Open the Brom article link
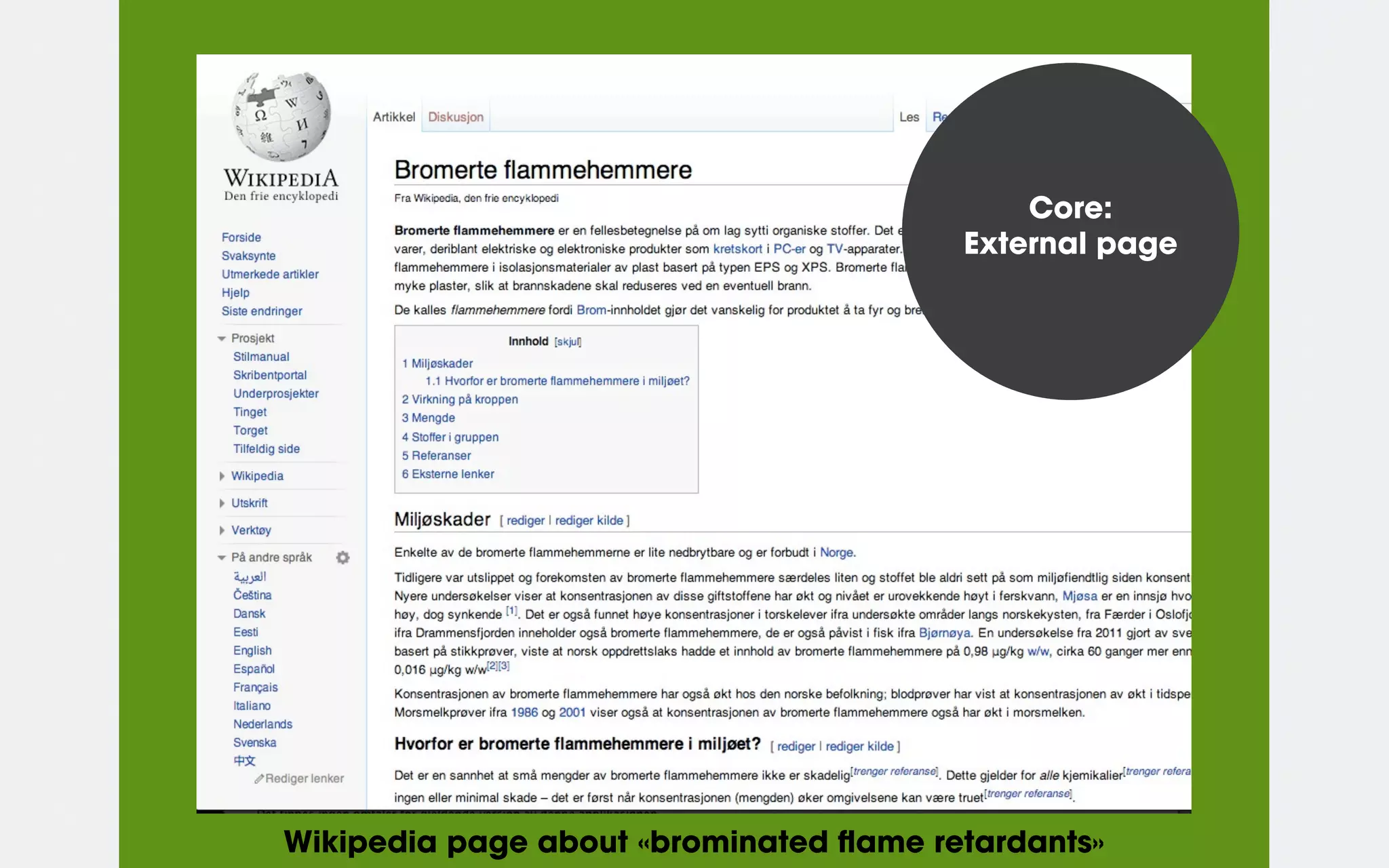Image resolution: width=1389 pixels, height=868 pixels. pos(591,310)
